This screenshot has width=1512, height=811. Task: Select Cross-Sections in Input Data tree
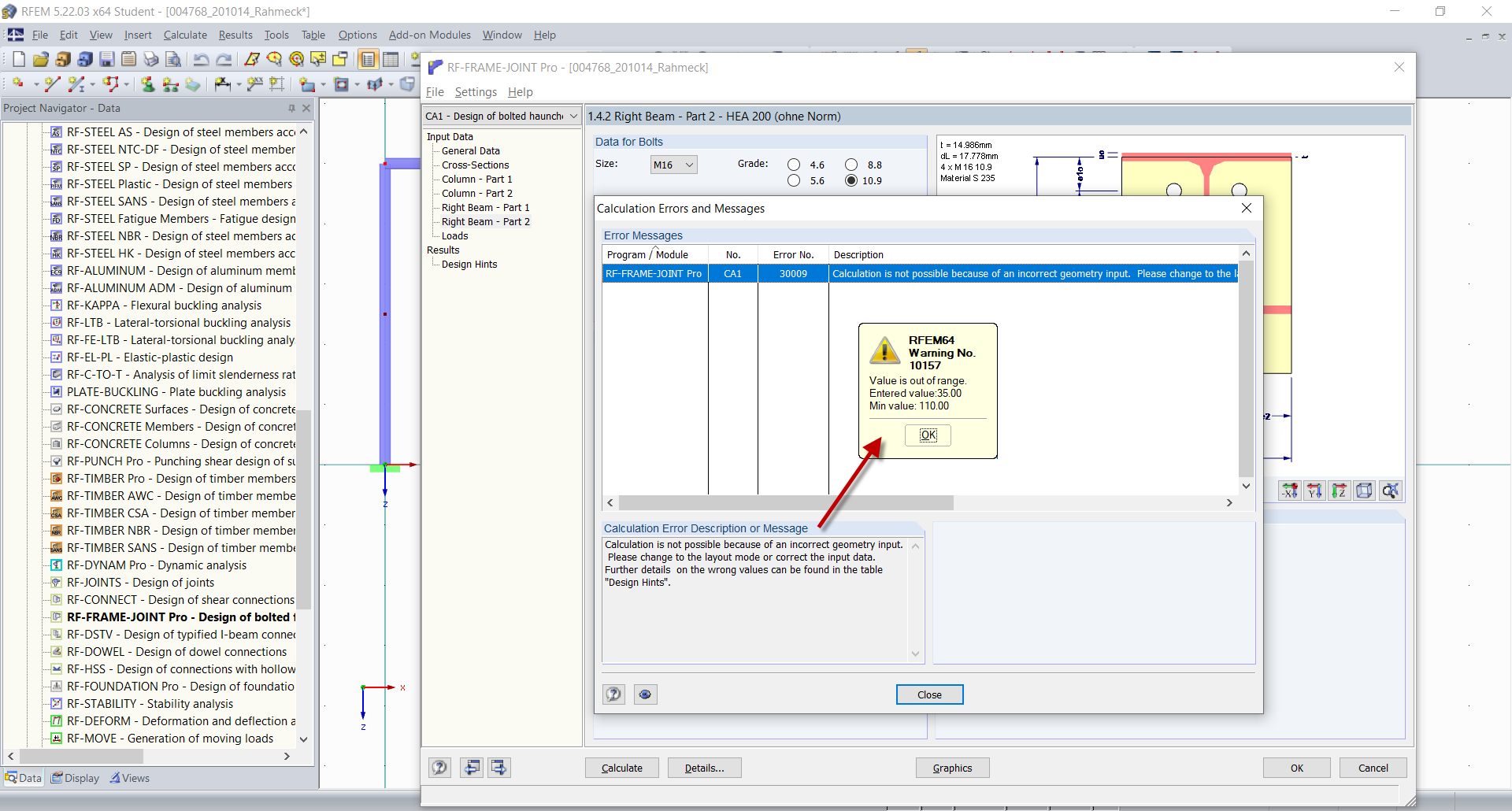coord(475,165)
